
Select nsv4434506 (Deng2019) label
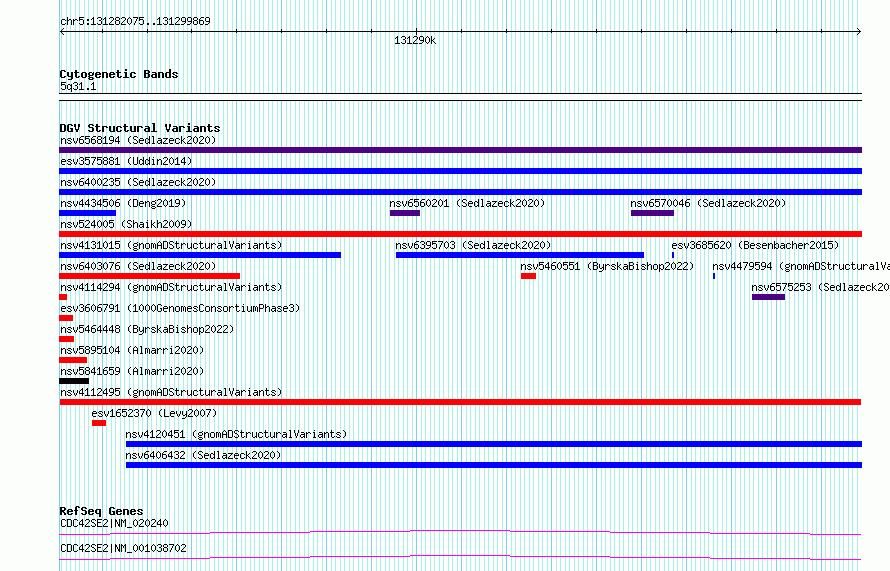(123, 203)
